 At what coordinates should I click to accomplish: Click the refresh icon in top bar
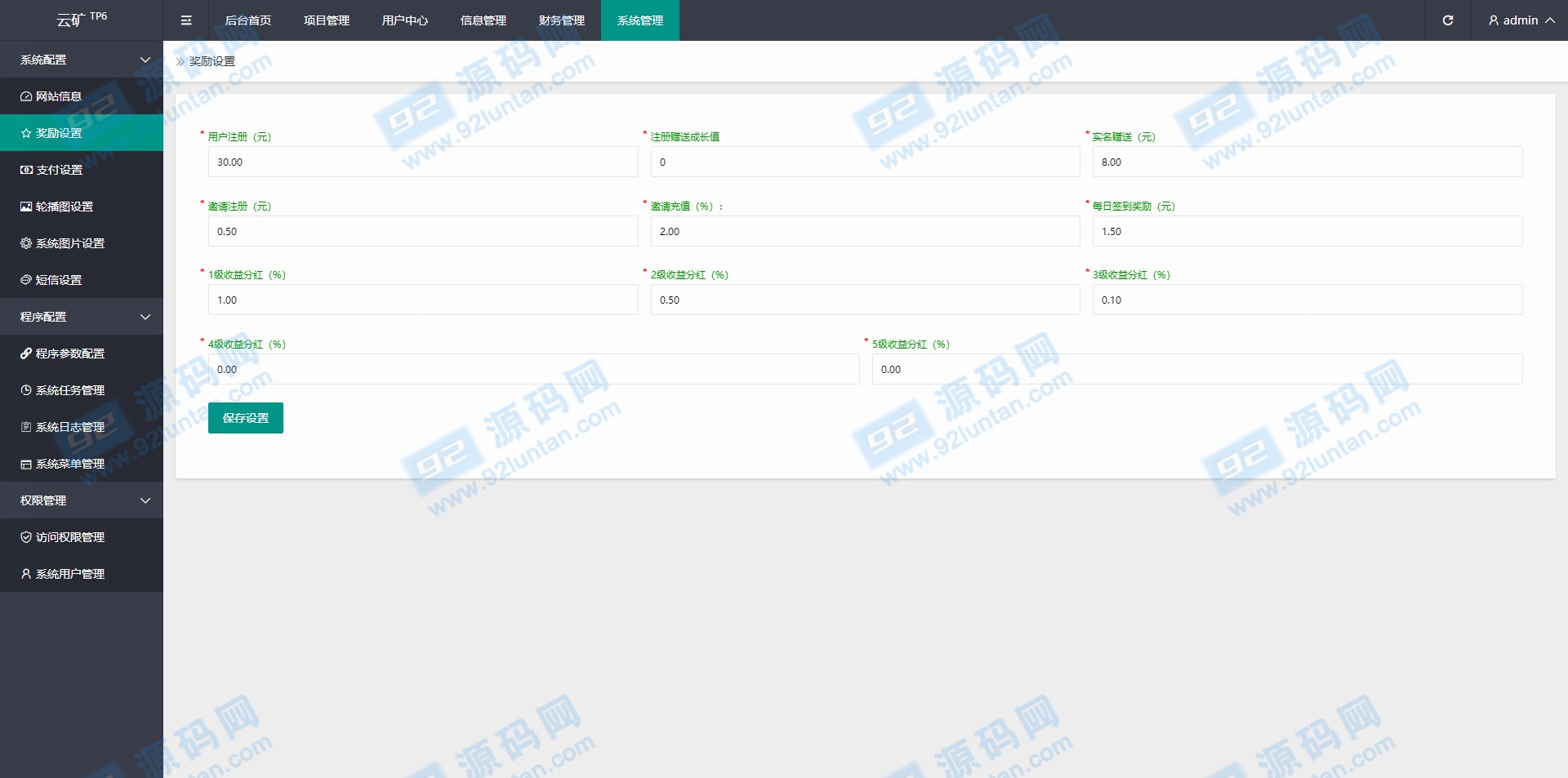(x=1447, y=20)
